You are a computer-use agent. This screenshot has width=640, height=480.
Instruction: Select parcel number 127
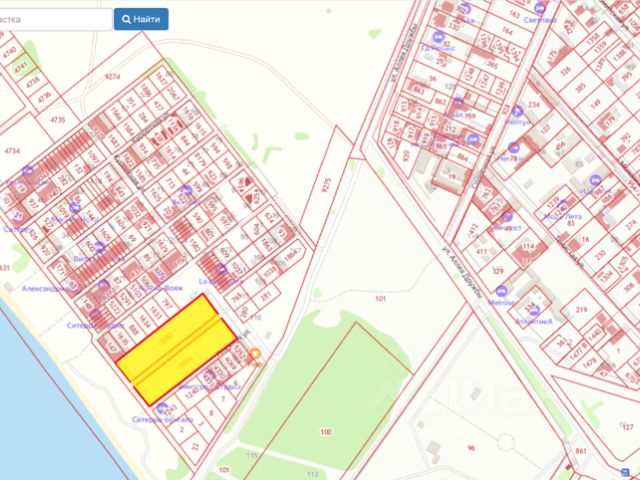pyautogui.click(x=628, y=427)
